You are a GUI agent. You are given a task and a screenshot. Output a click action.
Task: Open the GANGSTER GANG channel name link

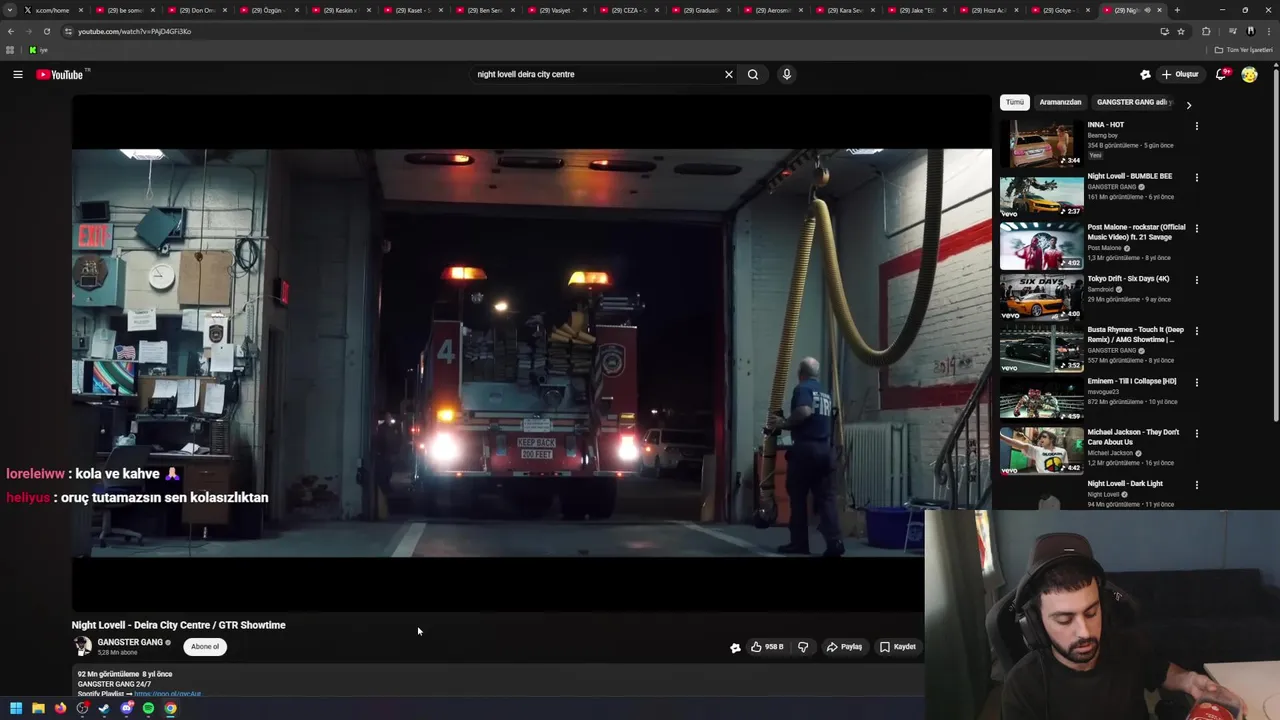tap(130, 643)
